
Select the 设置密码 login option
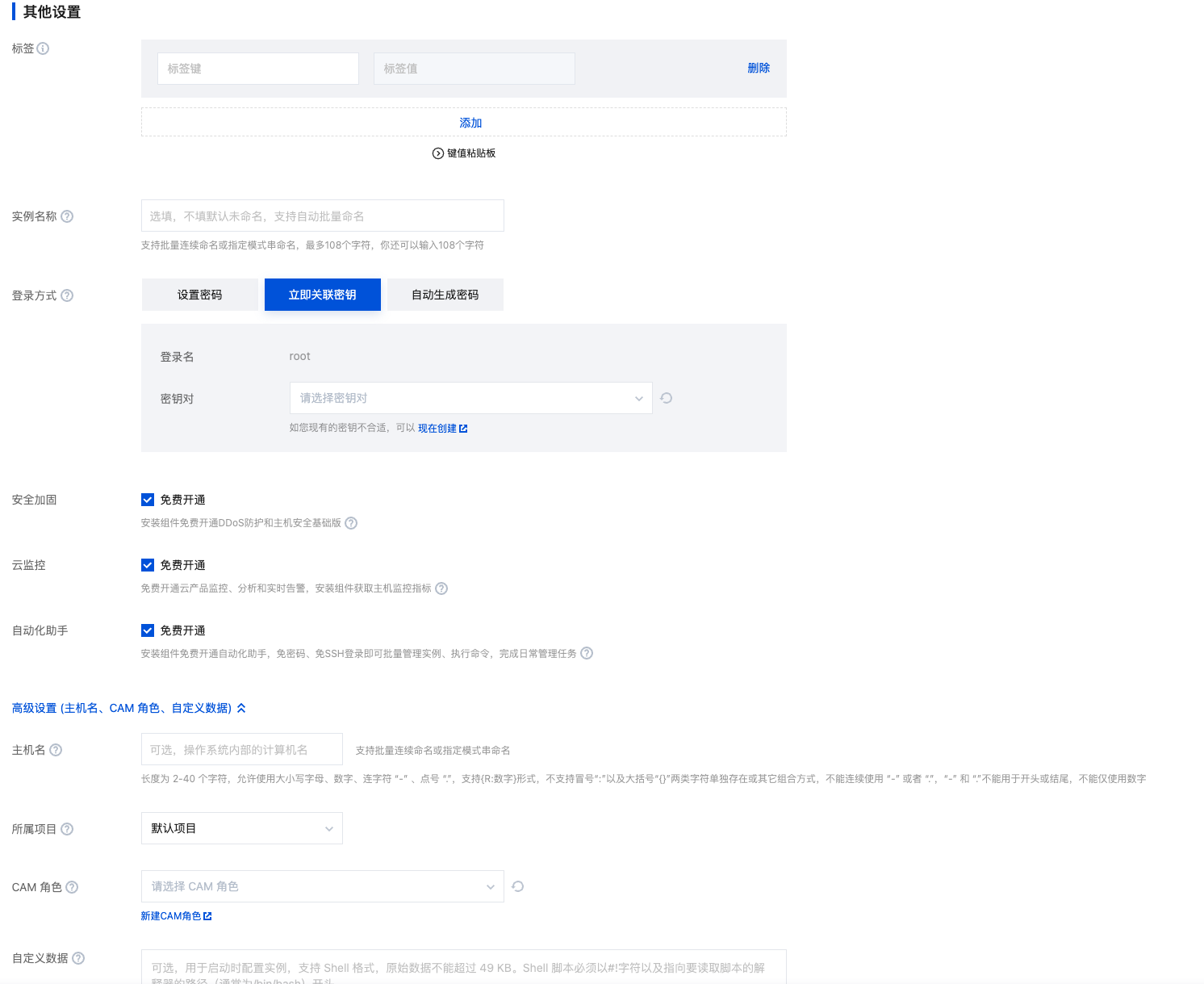pos(200,295)
